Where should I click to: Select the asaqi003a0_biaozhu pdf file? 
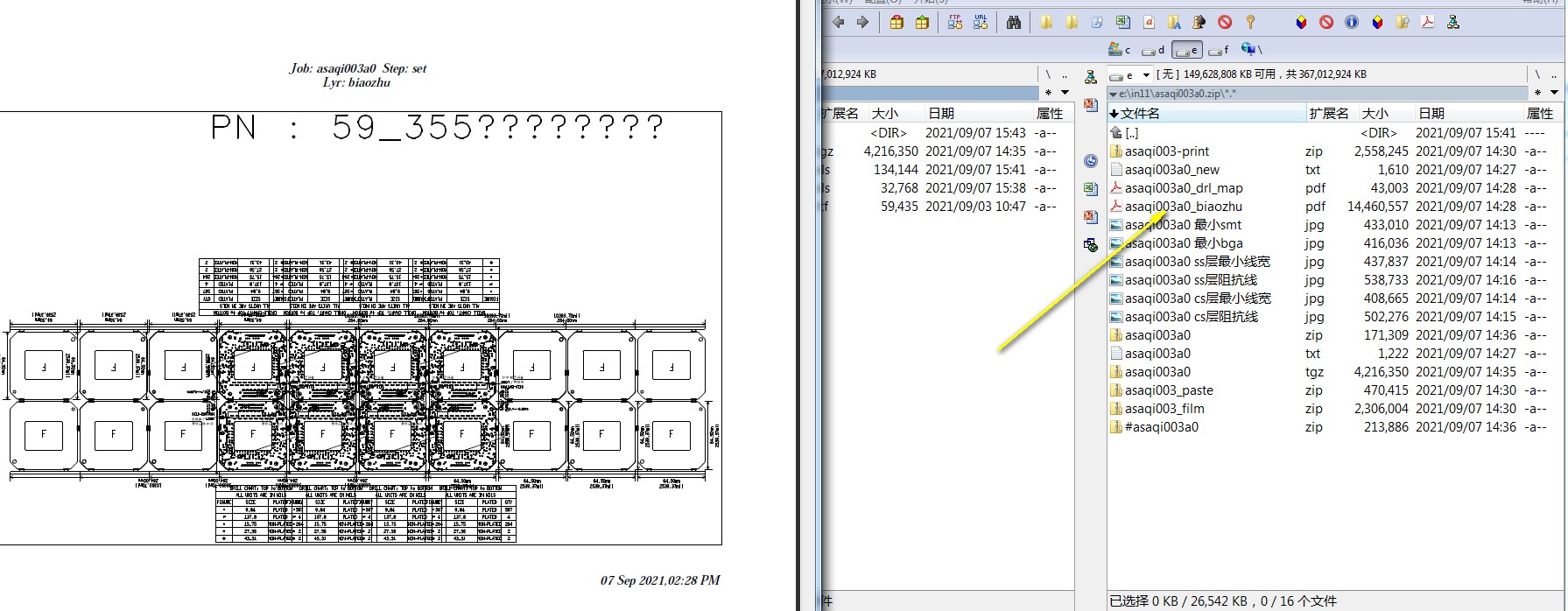click(1335, 207)
